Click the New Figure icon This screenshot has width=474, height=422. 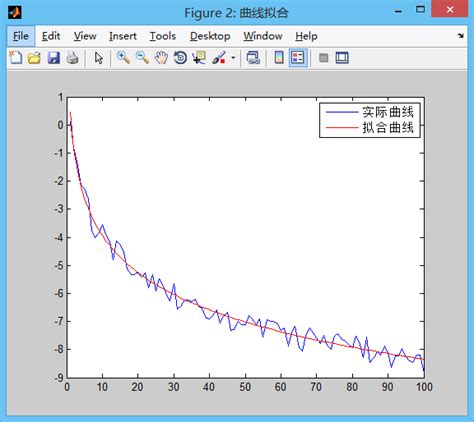pos(15,58)
